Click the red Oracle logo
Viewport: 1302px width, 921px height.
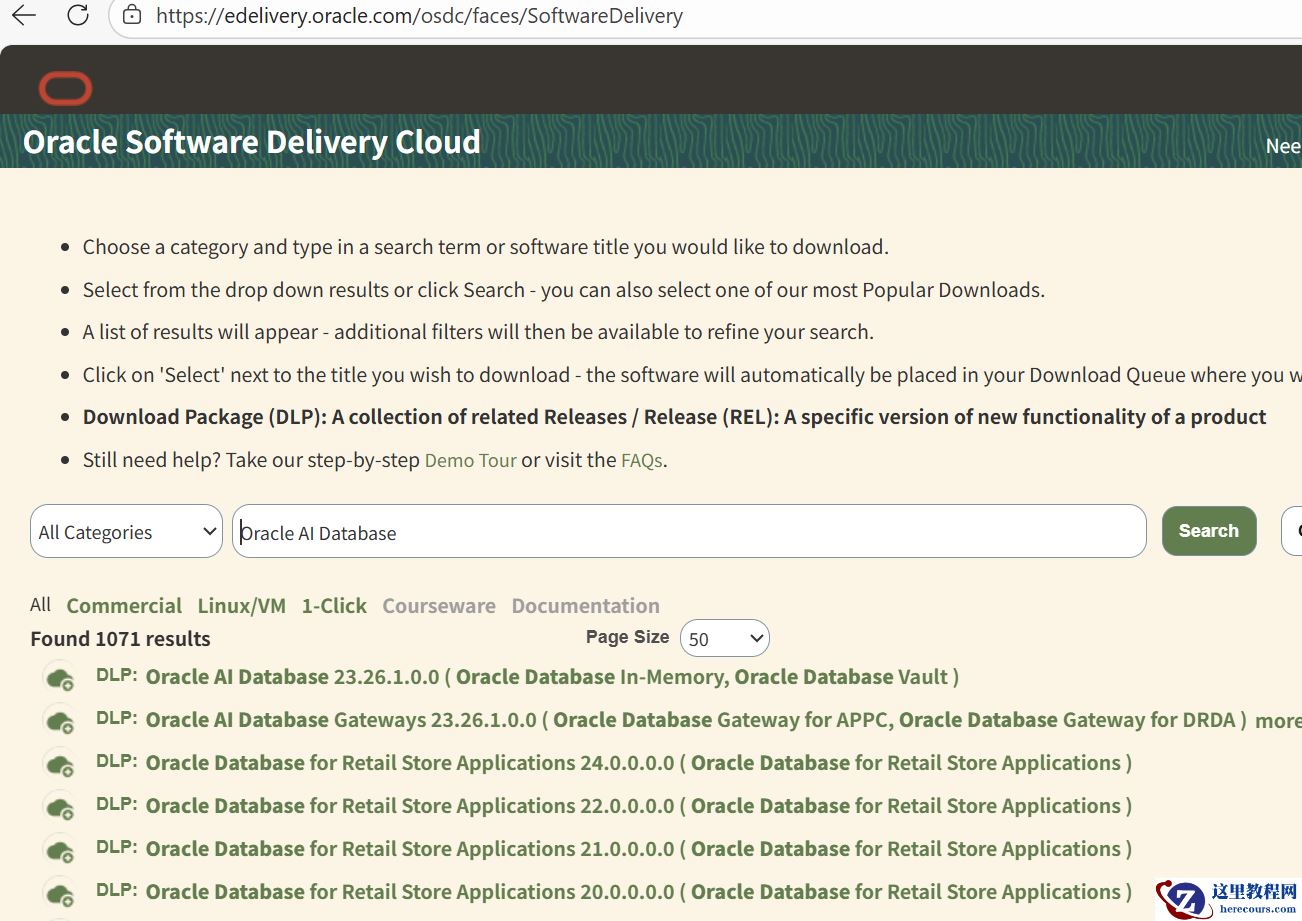point(66,89)
